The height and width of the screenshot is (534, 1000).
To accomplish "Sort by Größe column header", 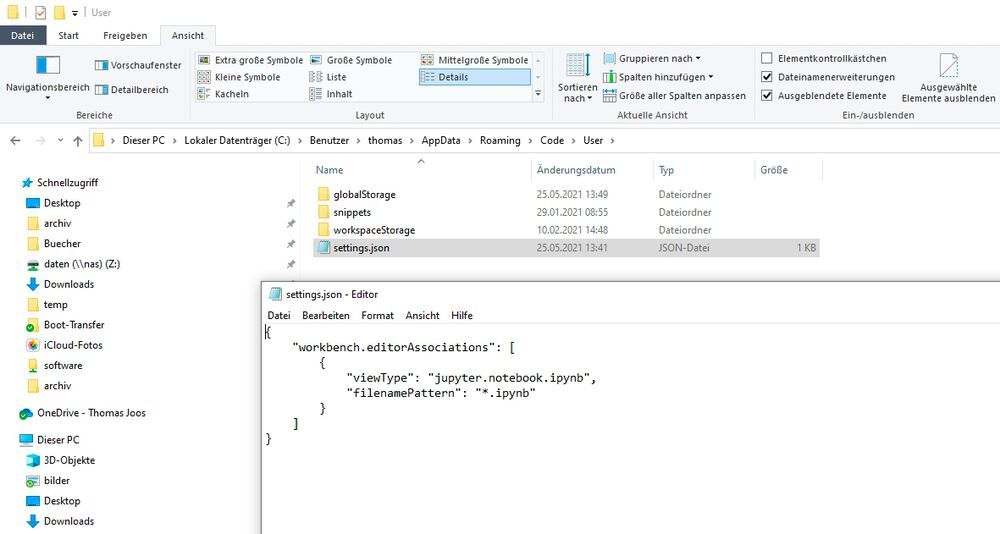I will (x=774, y=170).
